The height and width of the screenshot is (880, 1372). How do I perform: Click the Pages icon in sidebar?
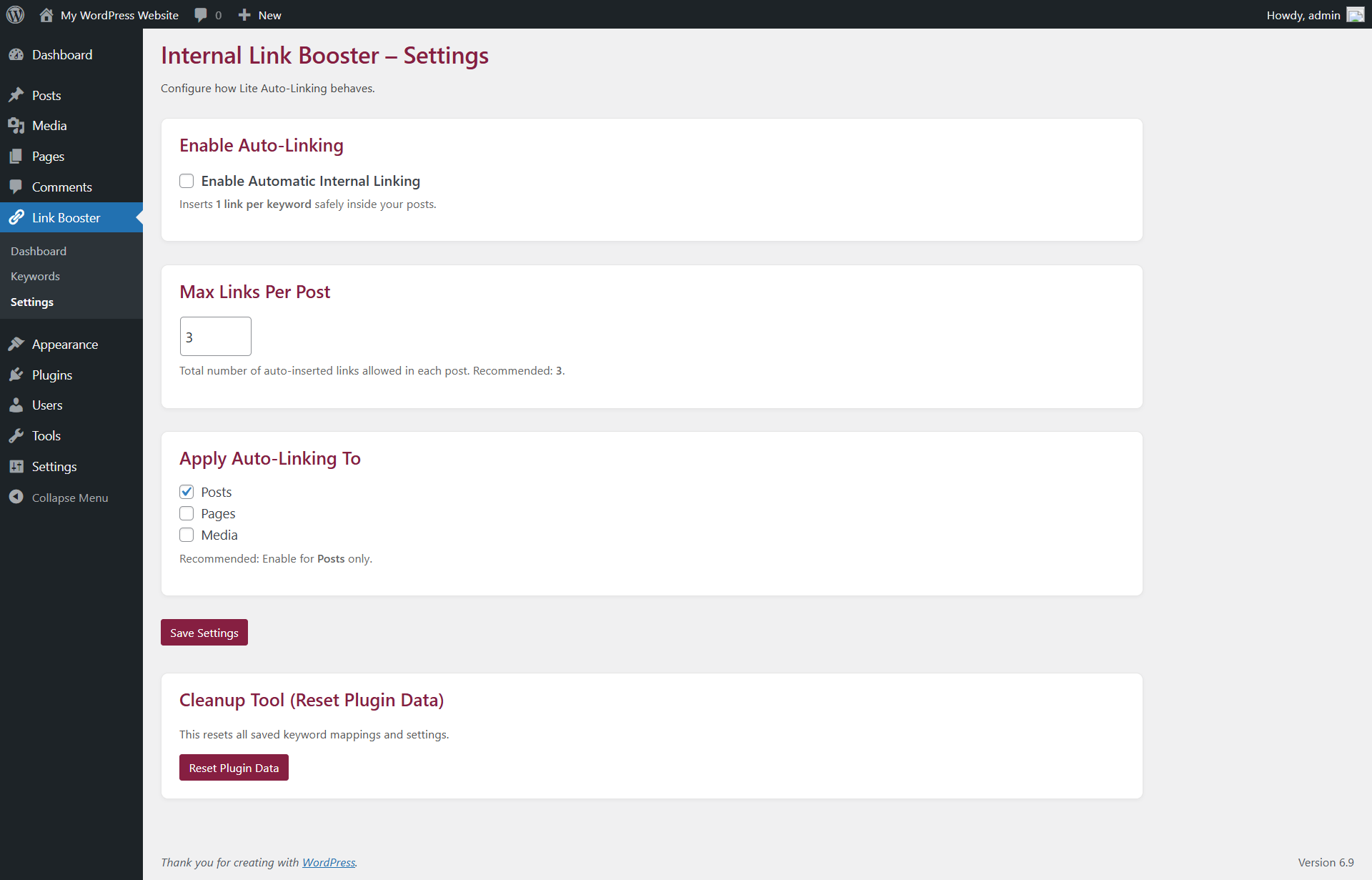[16, 156]
